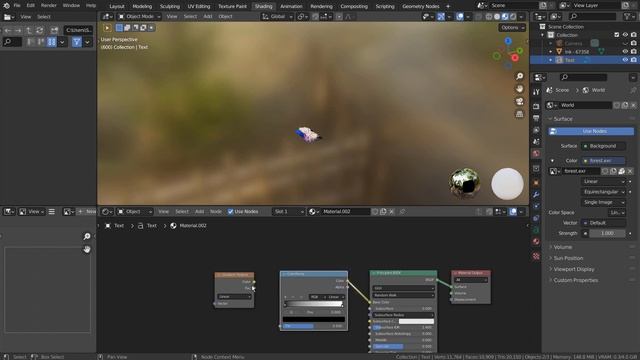
Task: Open the Equirectangular projection dropdown
Action: point(603,192)
